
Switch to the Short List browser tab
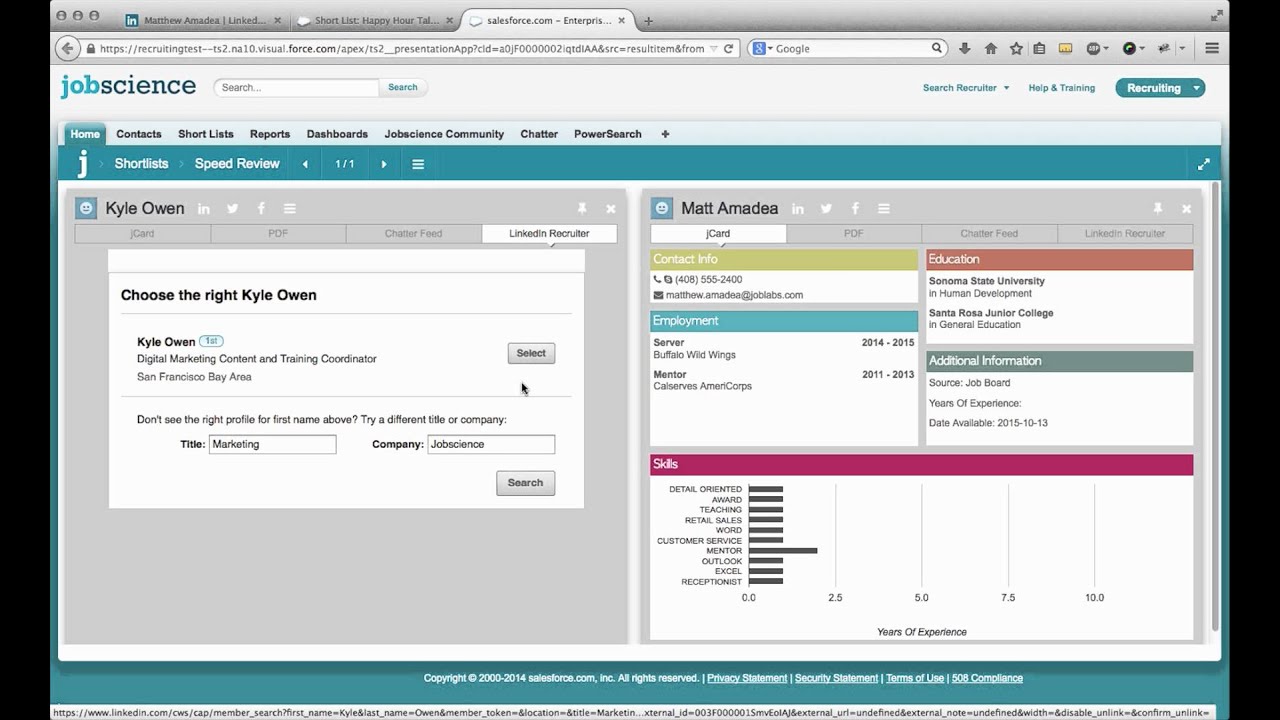pos(374,20)
